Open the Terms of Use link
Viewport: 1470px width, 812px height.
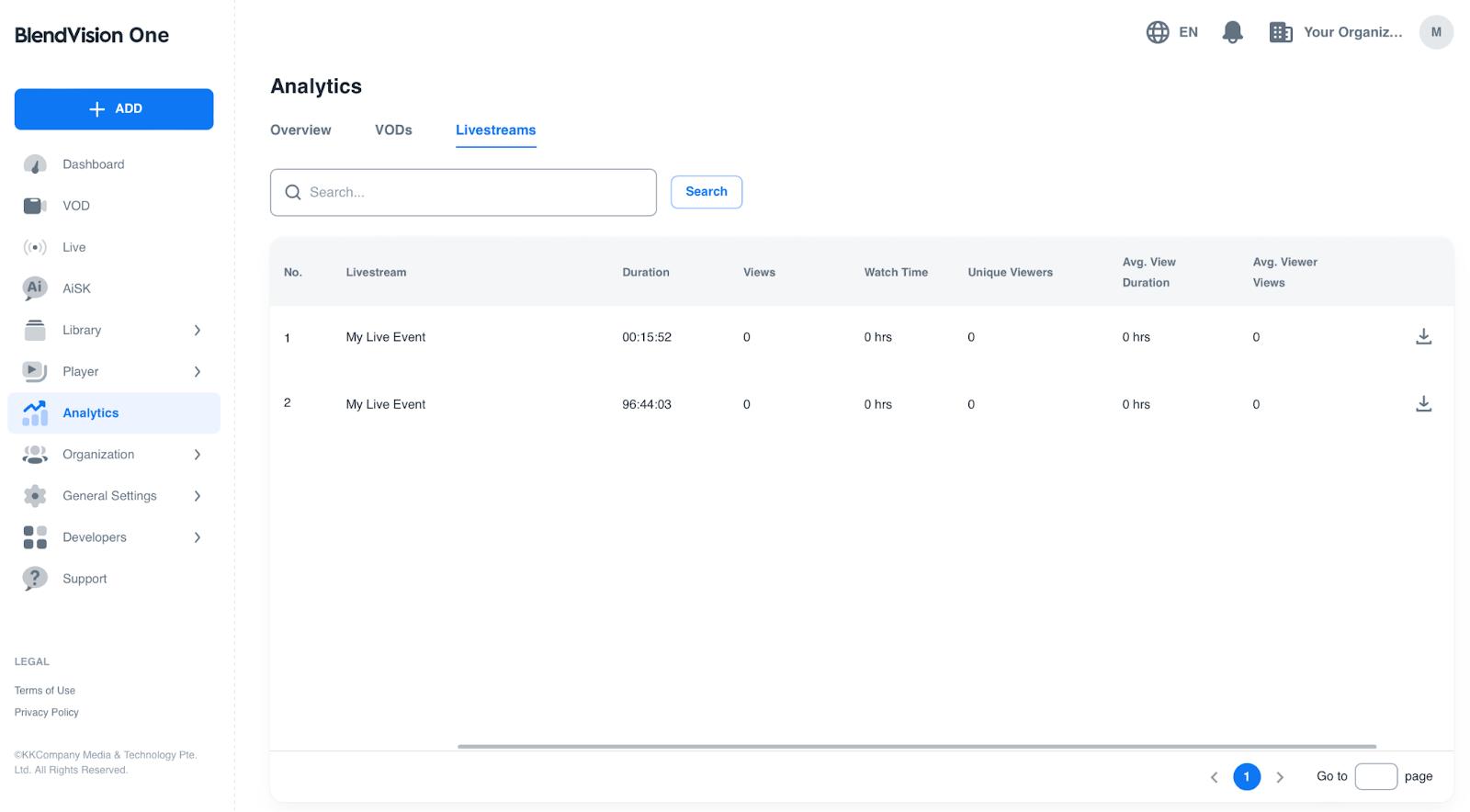tap(45, 691)
